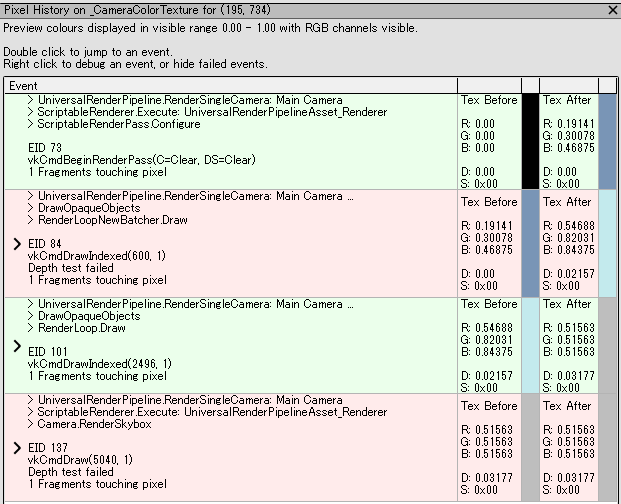
Task: Expand the EID 101 event arrow
Action: [16, 346]
